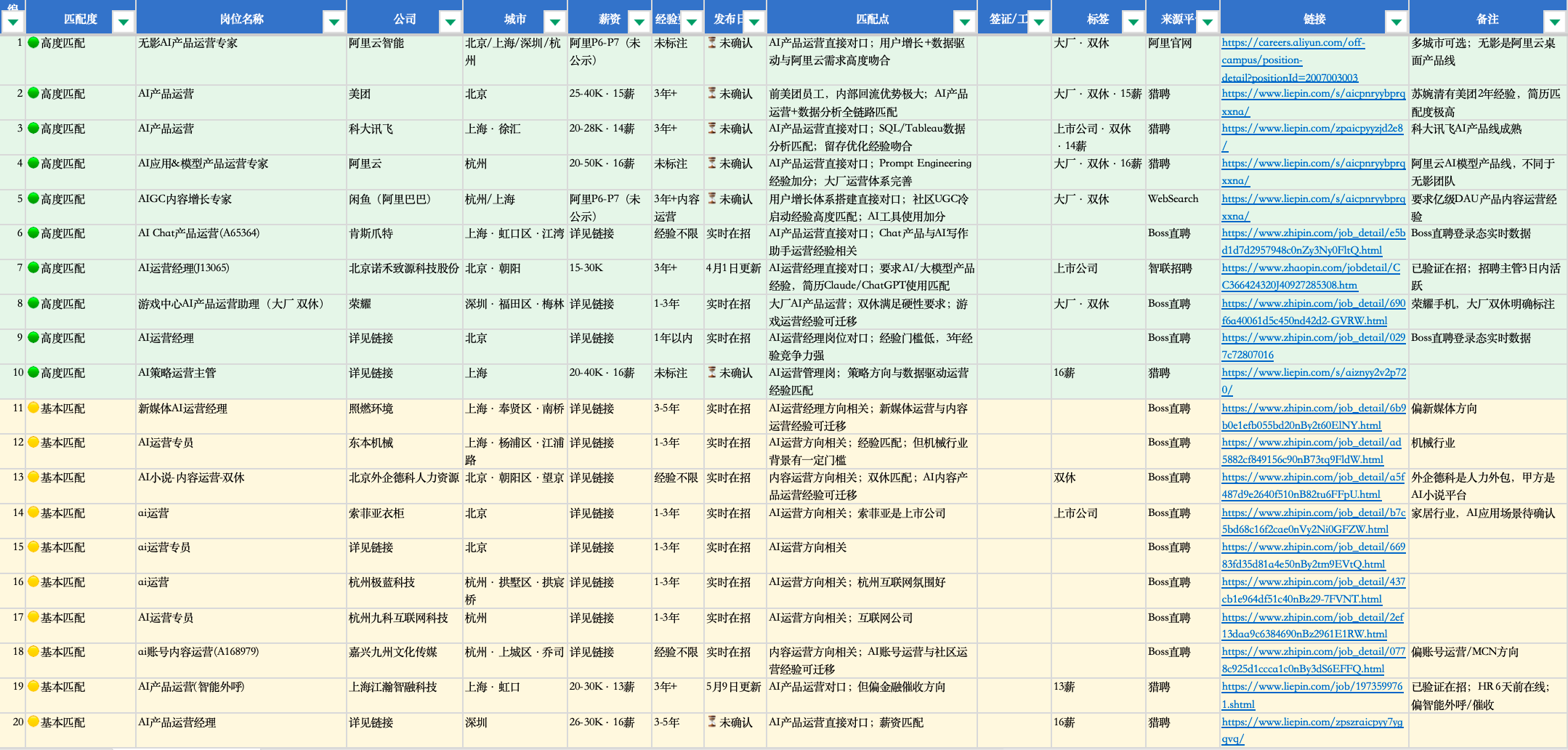1568x750 pixels.
Task: Open the 匹配点 column filter dropdown
Action: [965, 23]
